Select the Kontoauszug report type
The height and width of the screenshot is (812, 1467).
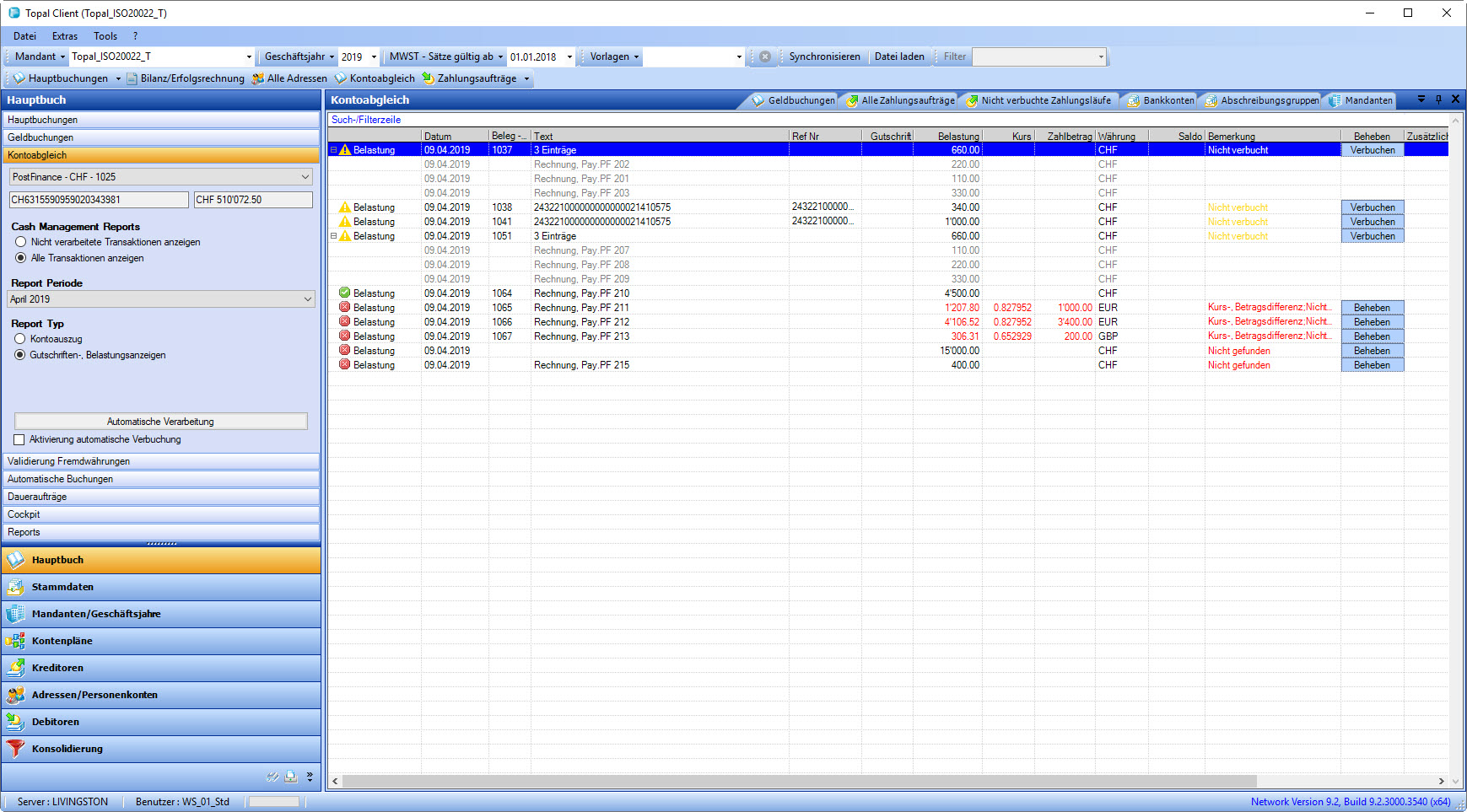pyautogui.click(x=21, y=339)
